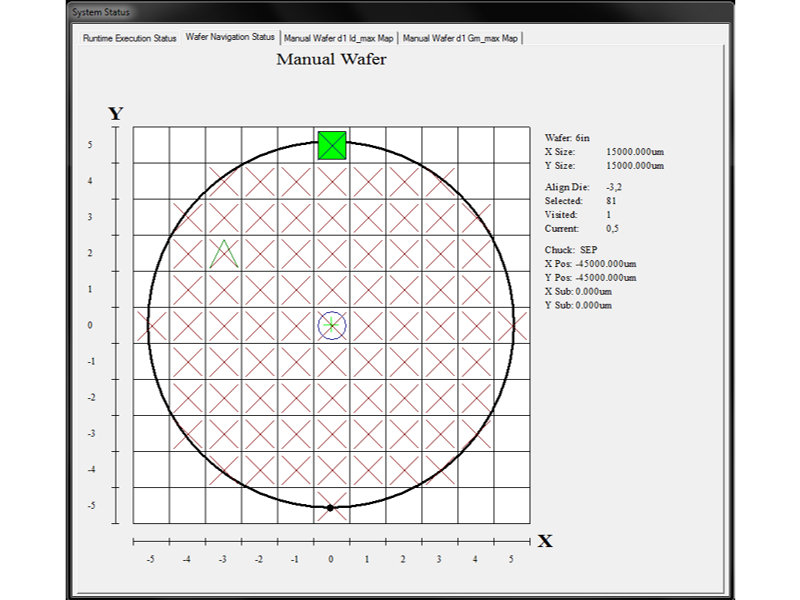Click the X Size value 15000.000um
Image resolution: width=800 pixels, height=600 pixels.
pos(635,152)
